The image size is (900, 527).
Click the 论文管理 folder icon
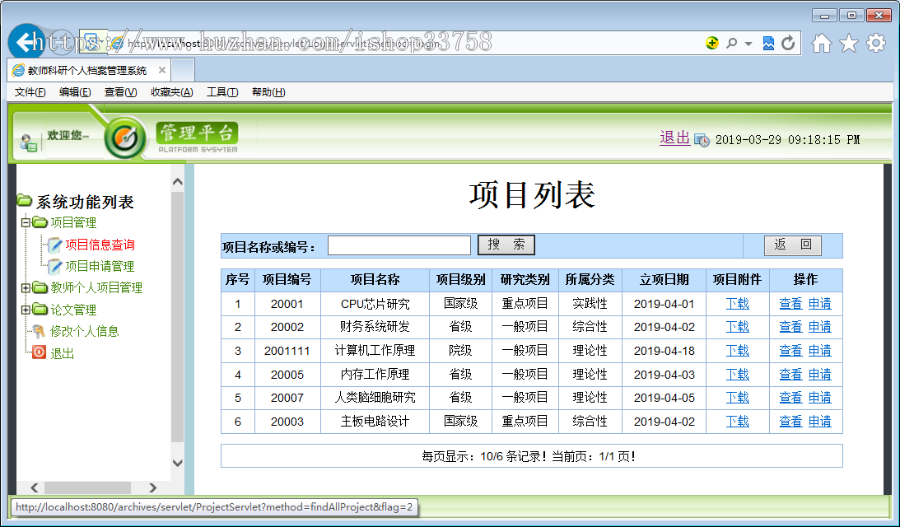click(x=40, y=309)
